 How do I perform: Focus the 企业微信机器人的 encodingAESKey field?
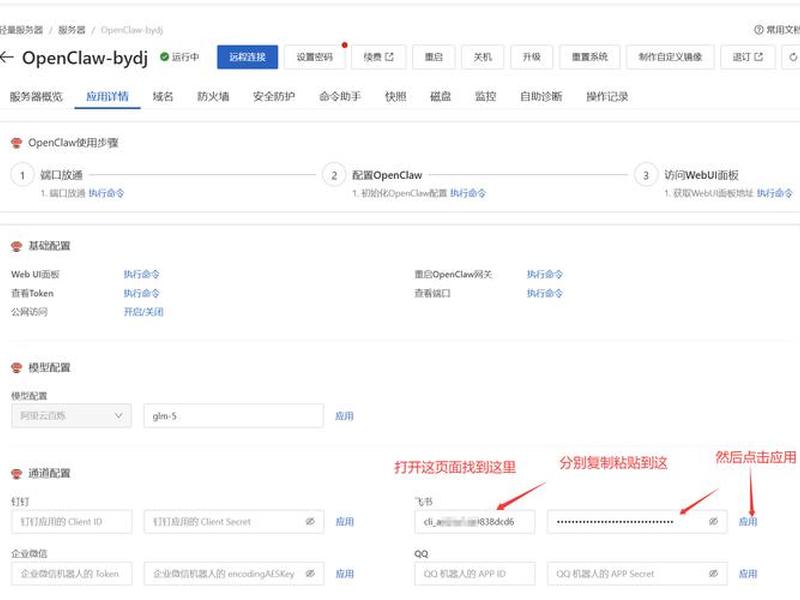click(x=234, y=573)
